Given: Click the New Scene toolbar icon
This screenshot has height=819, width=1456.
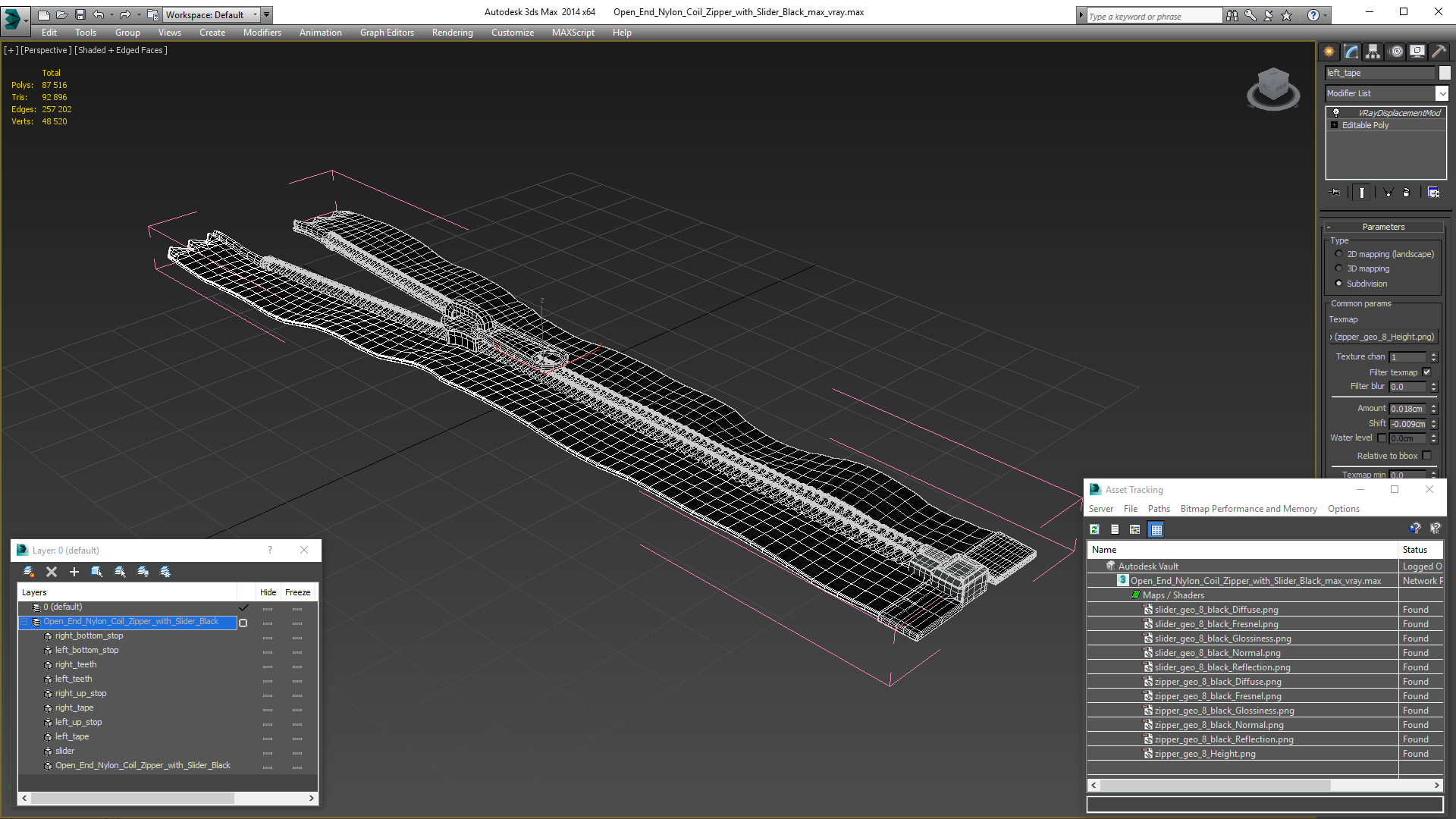Looking at the screenshot, I should [43, 14].
